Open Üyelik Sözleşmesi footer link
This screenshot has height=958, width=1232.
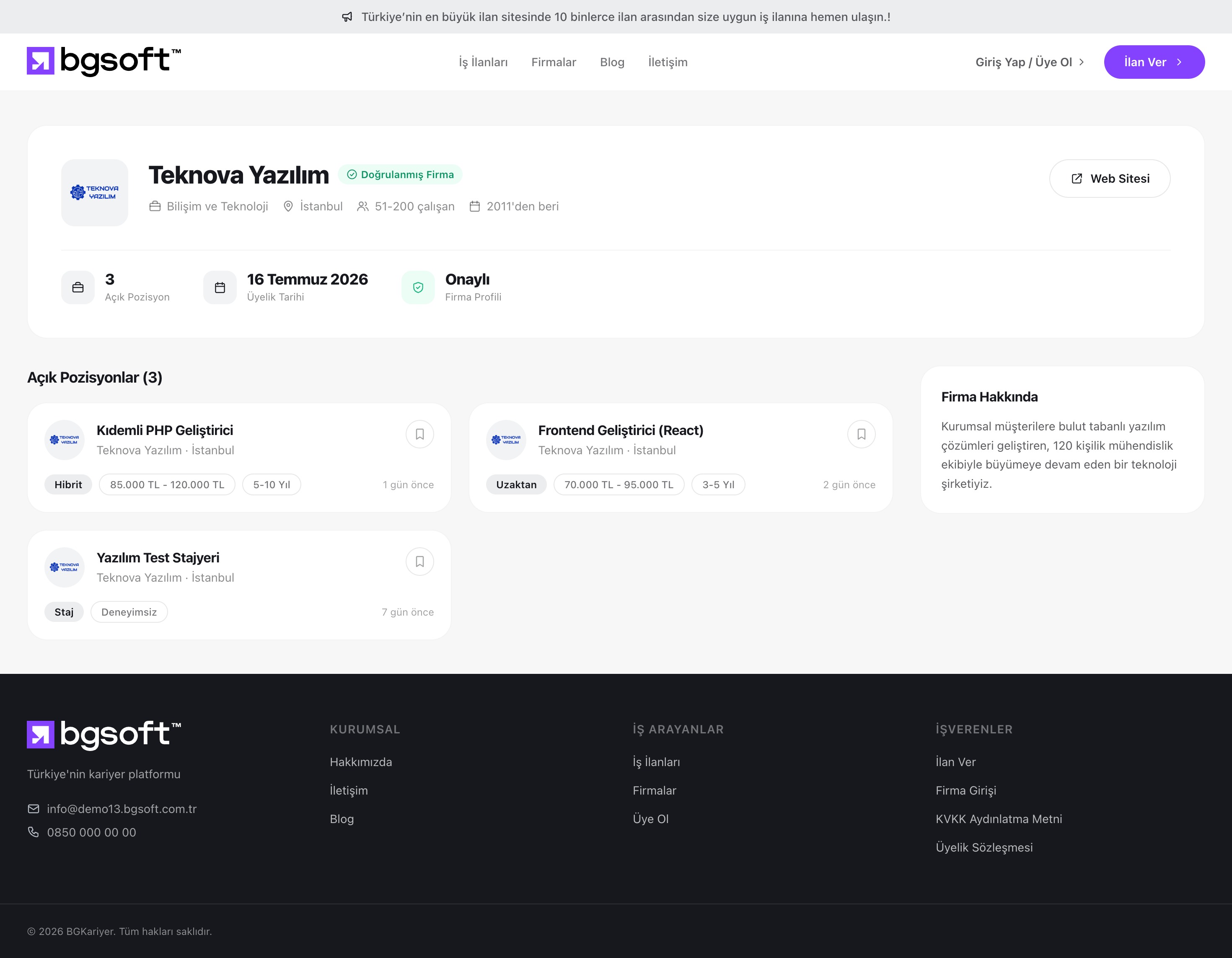click(984, 847)
